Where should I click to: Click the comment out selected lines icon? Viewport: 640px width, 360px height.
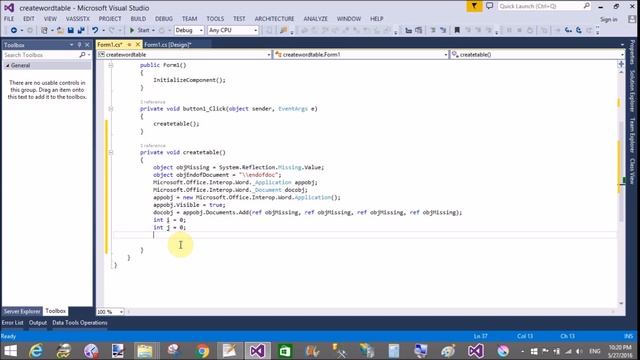433,30
